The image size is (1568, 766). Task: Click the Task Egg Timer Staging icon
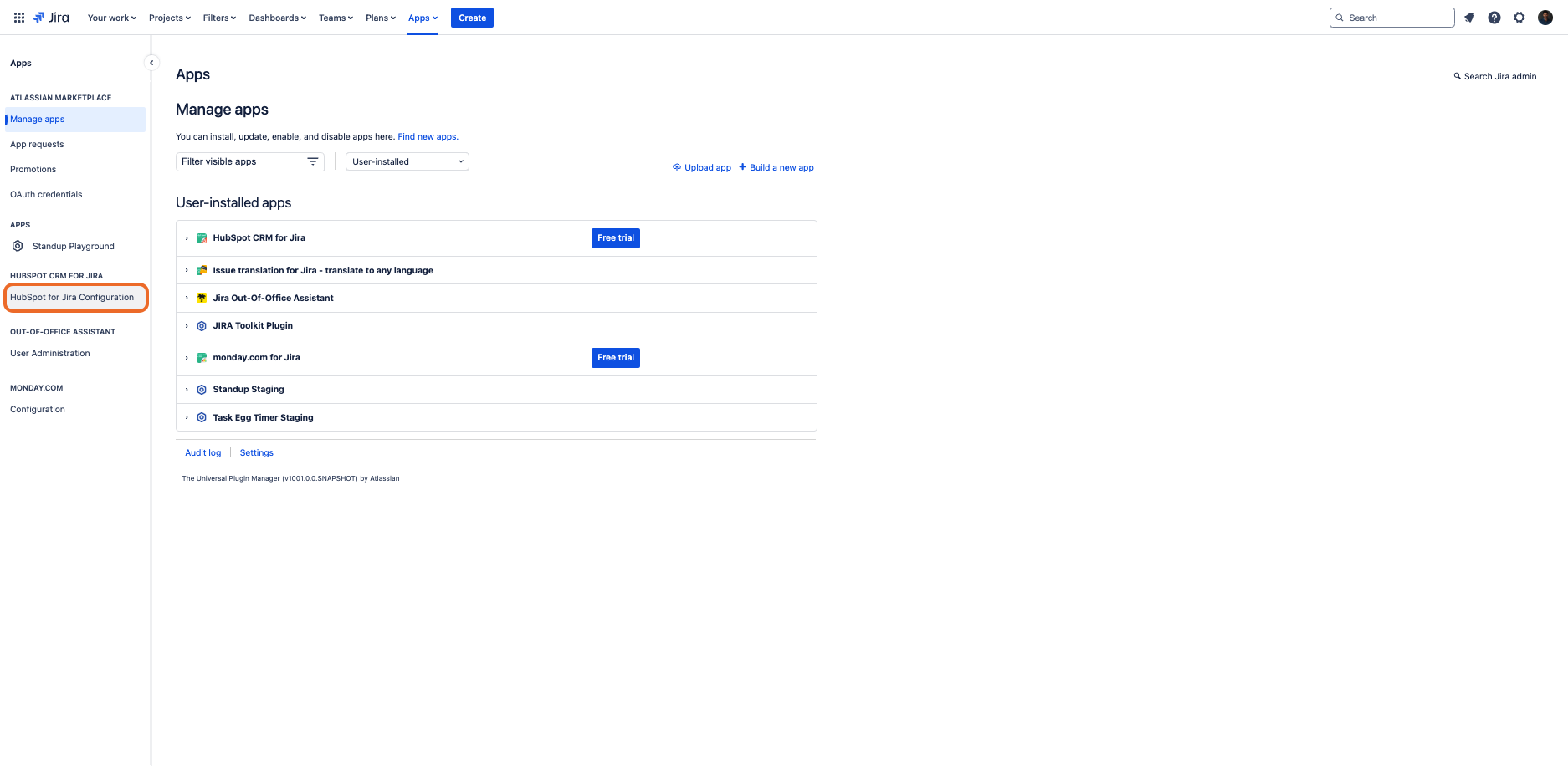tap(202, 417)
